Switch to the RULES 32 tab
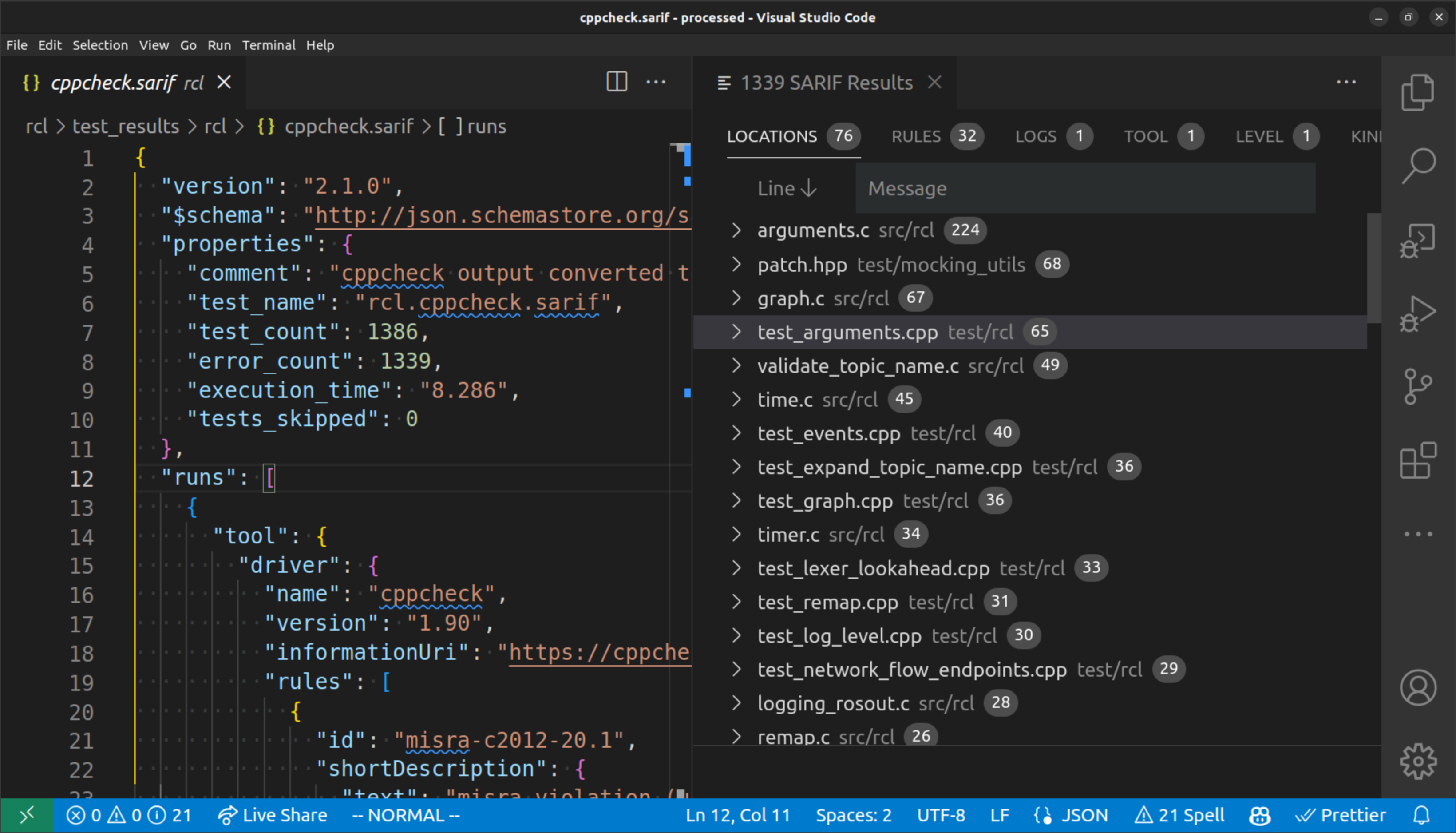This screenshot has height=833, width=1456. pos(929,136)
